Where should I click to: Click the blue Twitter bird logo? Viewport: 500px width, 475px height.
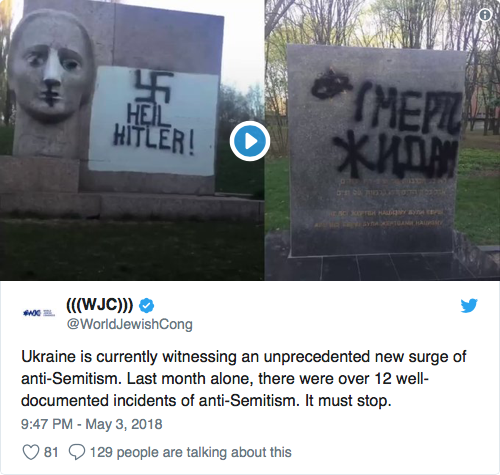469,306
